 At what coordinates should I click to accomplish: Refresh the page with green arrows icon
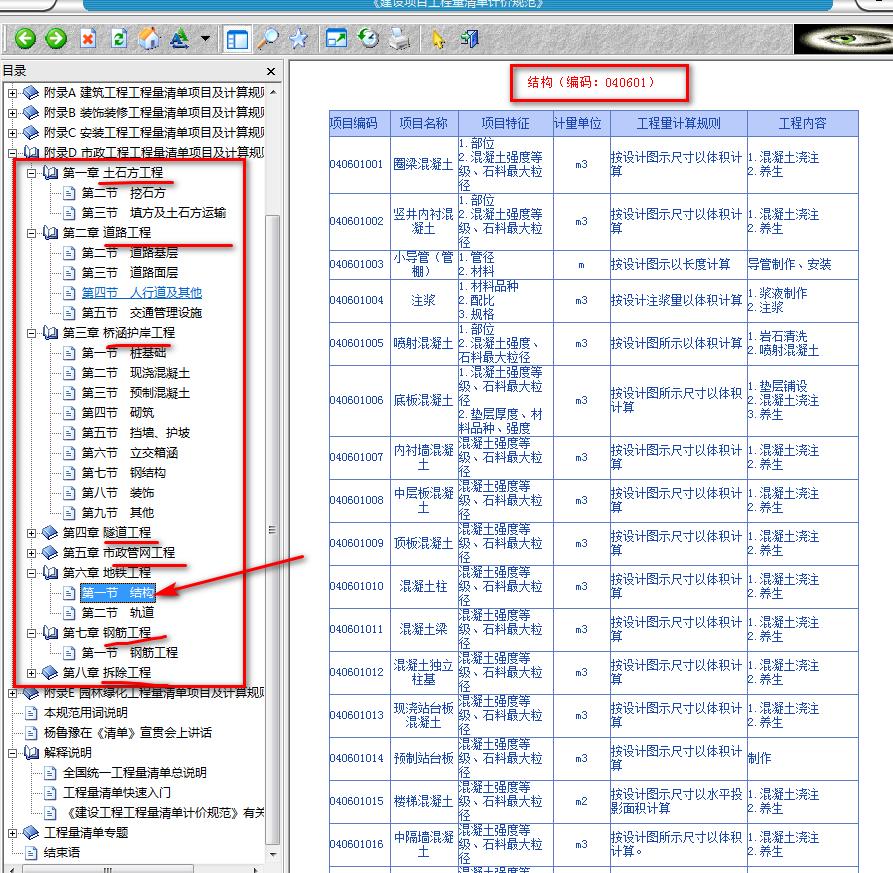[x=118, y=39]
